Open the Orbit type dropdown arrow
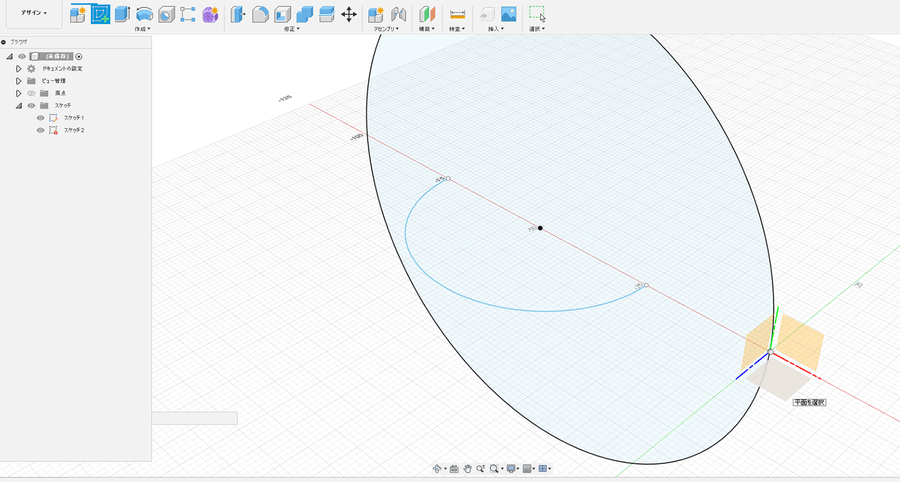900x482 pixels. pyautogui.click(x=445, y=468)
